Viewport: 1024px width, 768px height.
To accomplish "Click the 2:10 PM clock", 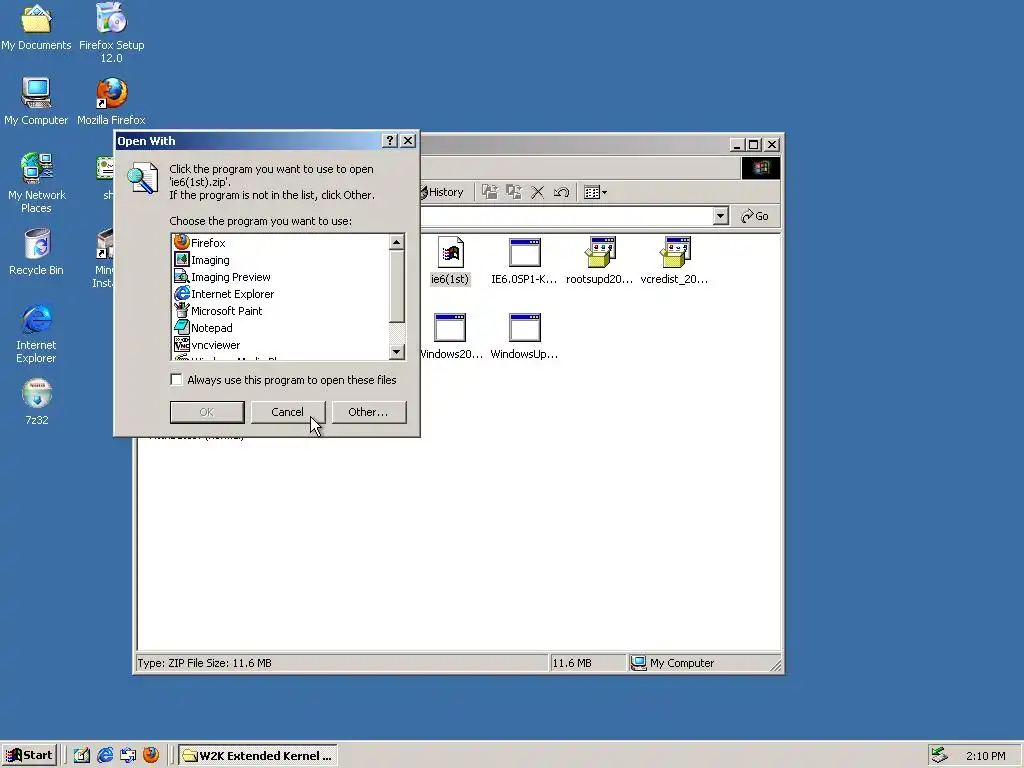I will (x=985, y=756).
